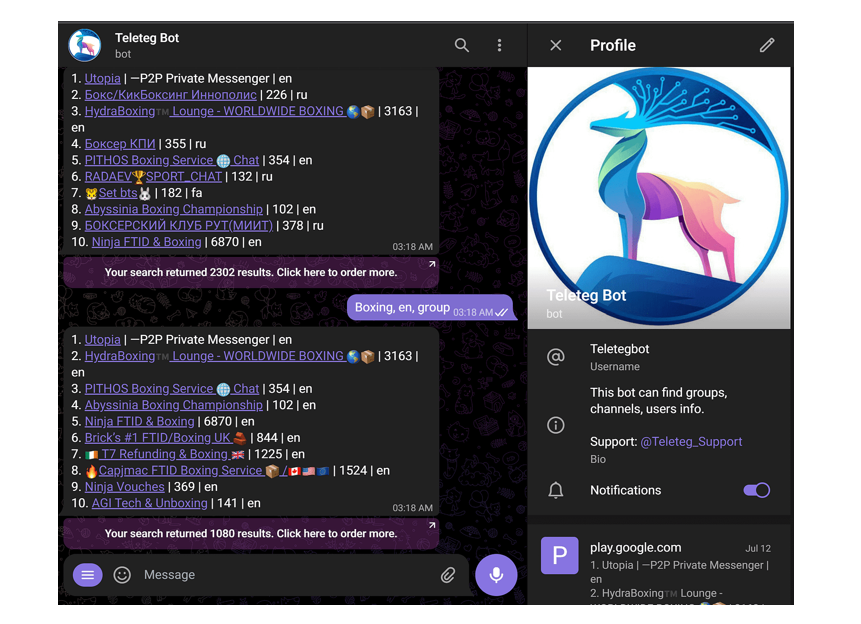Open Abyssinia Boxing Championship in first list
Viewport: 861px width, 624px height.
point(173,209)
